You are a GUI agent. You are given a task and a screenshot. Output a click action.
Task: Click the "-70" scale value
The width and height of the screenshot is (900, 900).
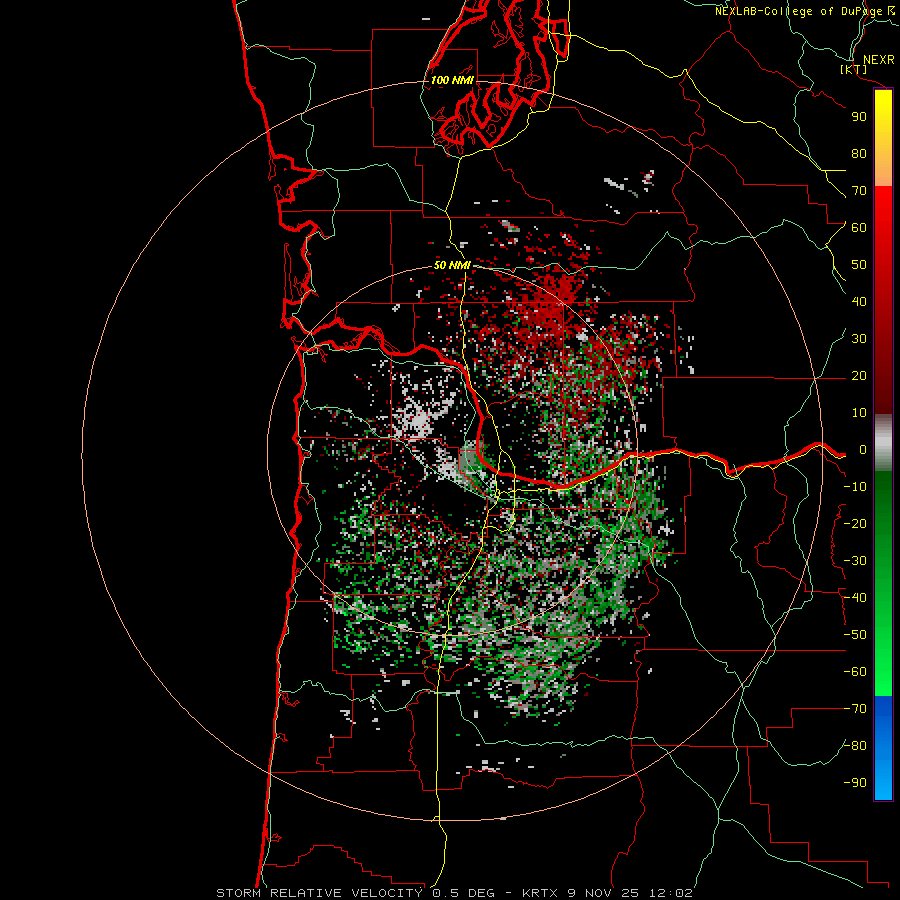point(855,709)
